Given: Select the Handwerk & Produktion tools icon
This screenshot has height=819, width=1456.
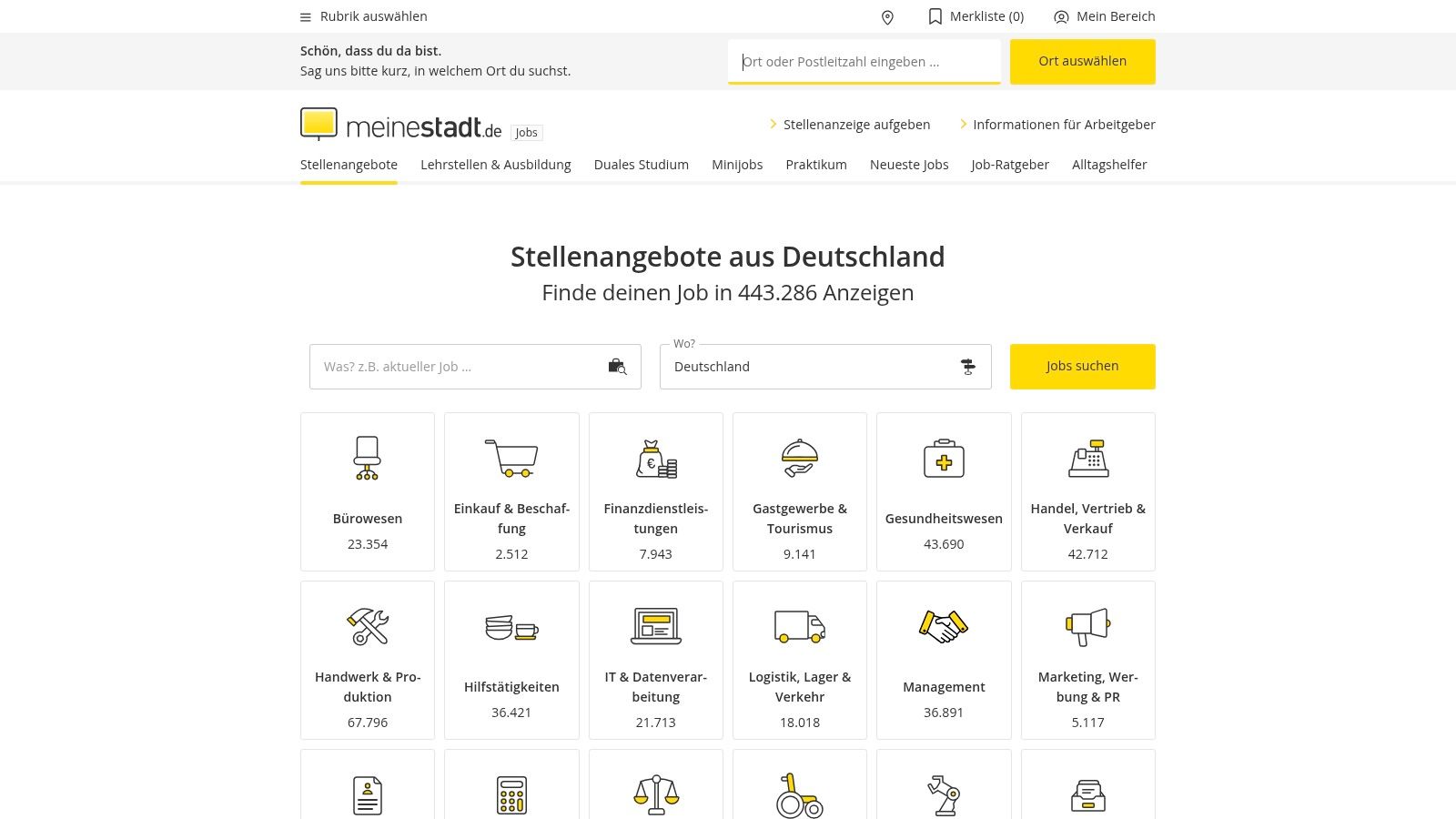Looking at the screenshot, I should click(368, 627).
